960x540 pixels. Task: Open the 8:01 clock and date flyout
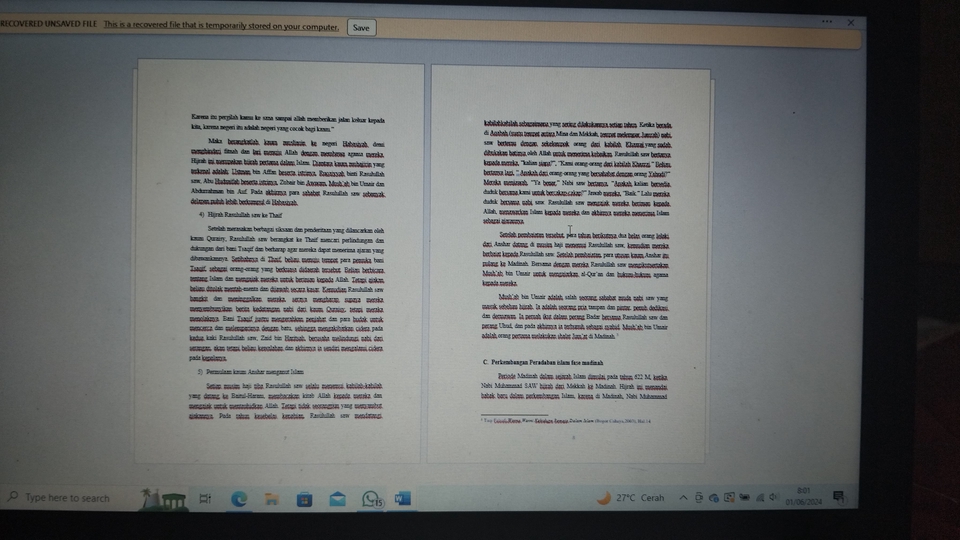click(804, 496)
